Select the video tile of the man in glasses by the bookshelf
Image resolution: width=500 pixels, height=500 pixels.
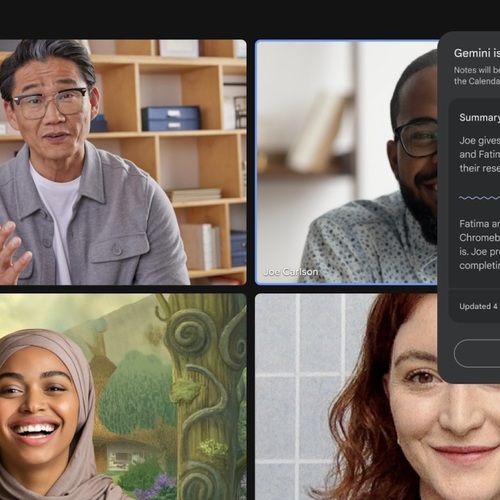[123, 162]
